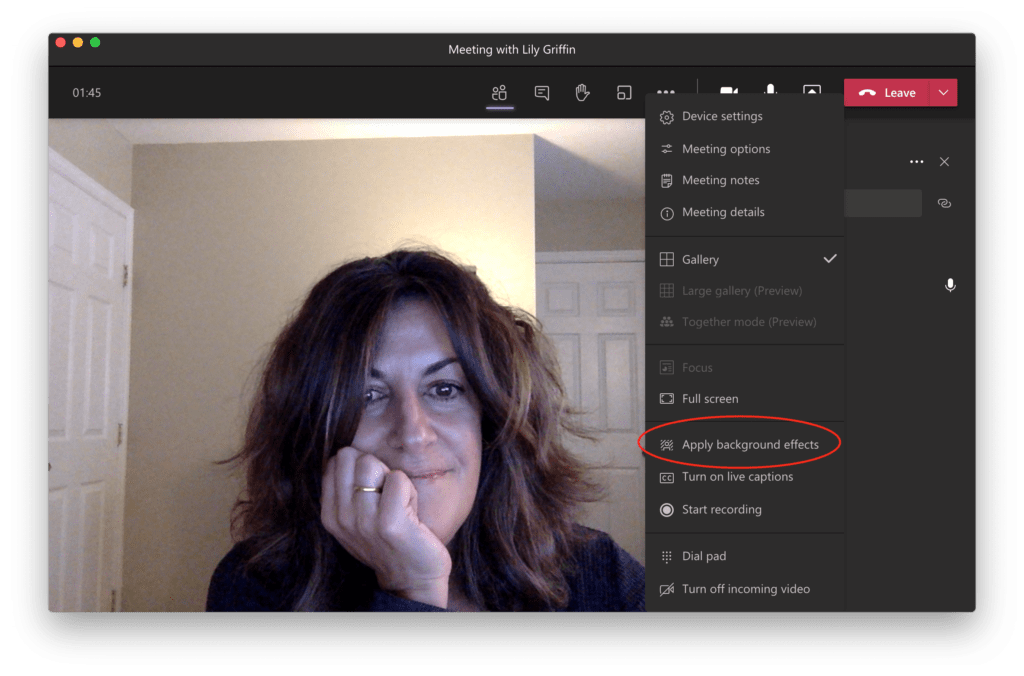Click the Full screen frame icon

(x=667, y=399)
